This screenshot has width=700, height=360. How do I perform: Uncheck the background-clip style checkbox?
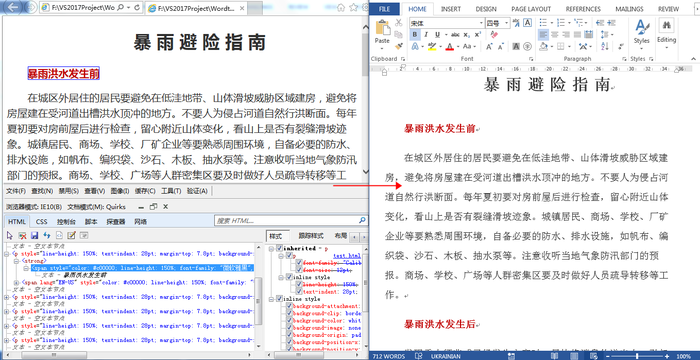[x=289, y=314]
